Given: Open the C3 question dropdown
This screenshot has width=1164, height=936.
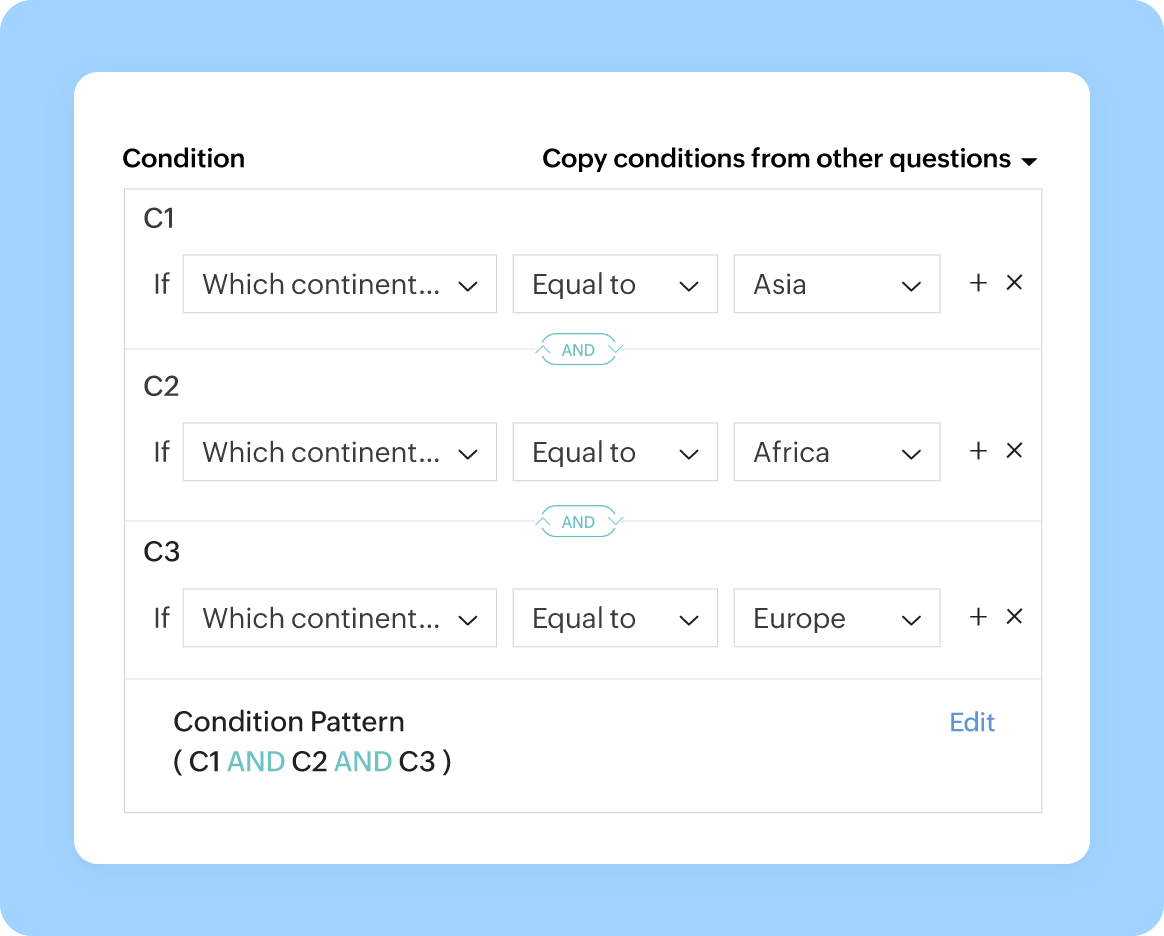Looking at the screenshot, I should pyautogui.click(x=339, y=618).
